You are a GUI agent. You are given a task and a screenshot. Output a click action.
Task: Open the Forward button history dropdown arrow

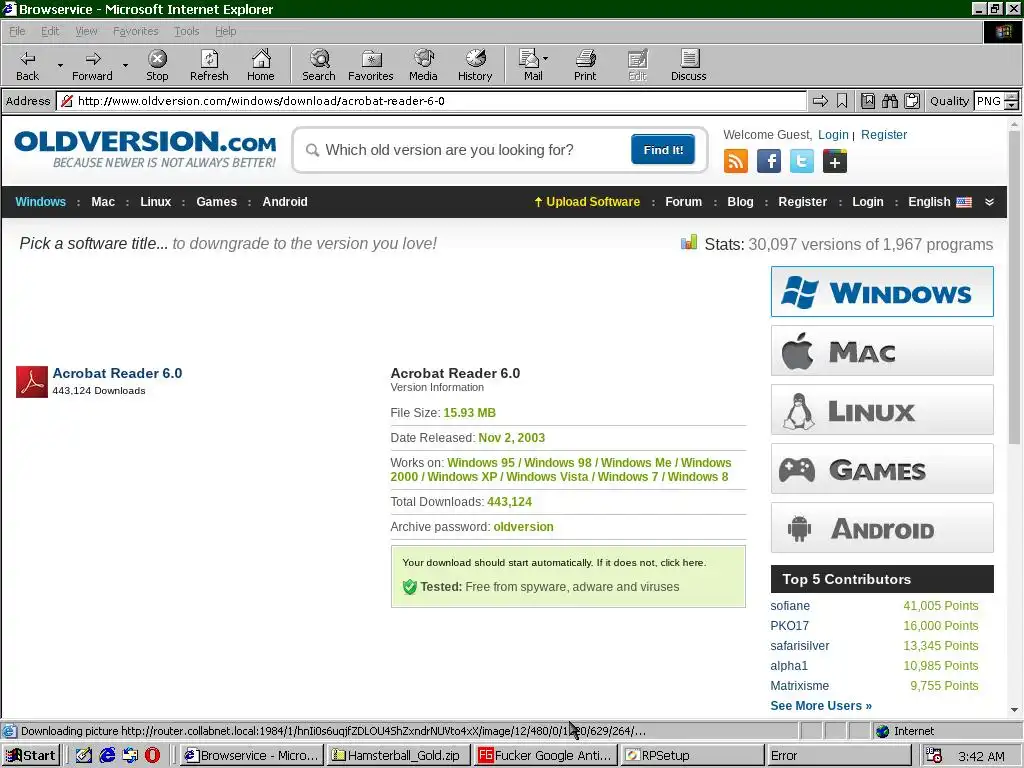pos(125,65)
